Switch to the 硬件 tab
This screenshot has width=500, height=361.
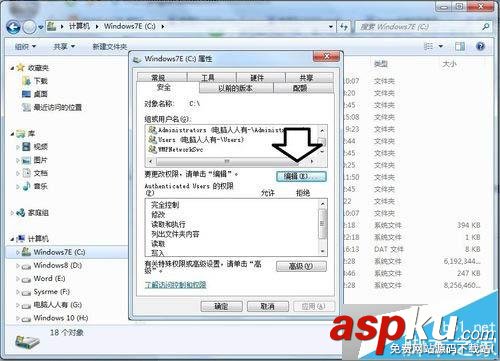261,78
